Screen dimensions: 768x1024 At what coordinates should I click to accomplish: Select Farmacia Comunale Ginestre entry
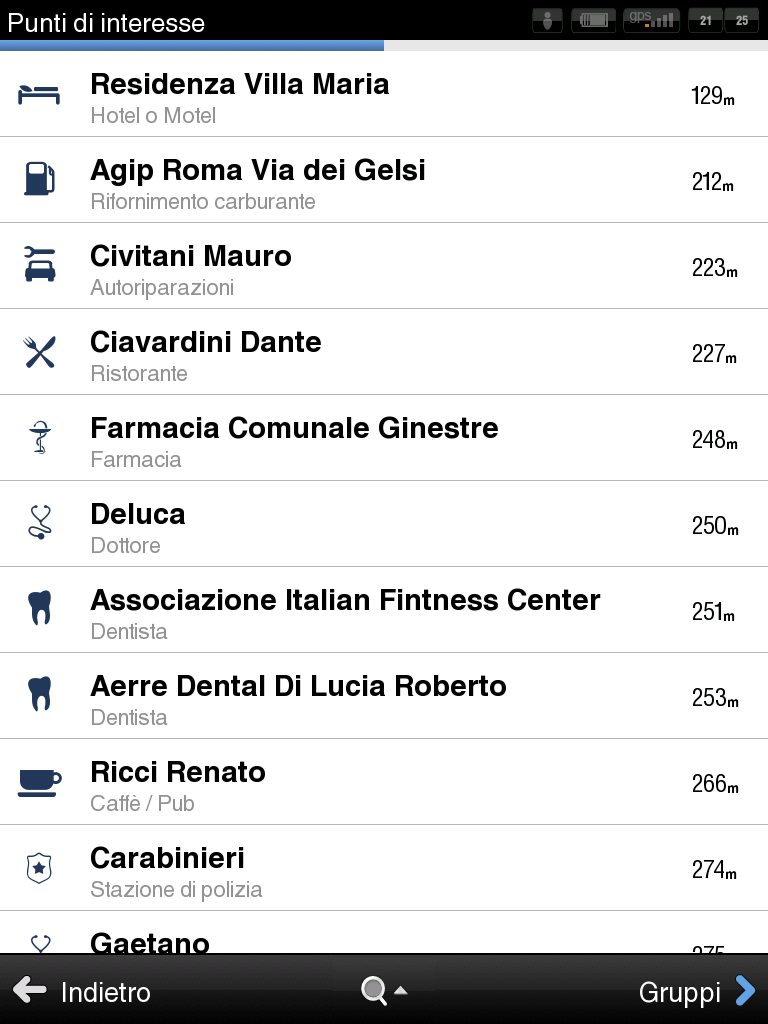(x=384, y=438)
